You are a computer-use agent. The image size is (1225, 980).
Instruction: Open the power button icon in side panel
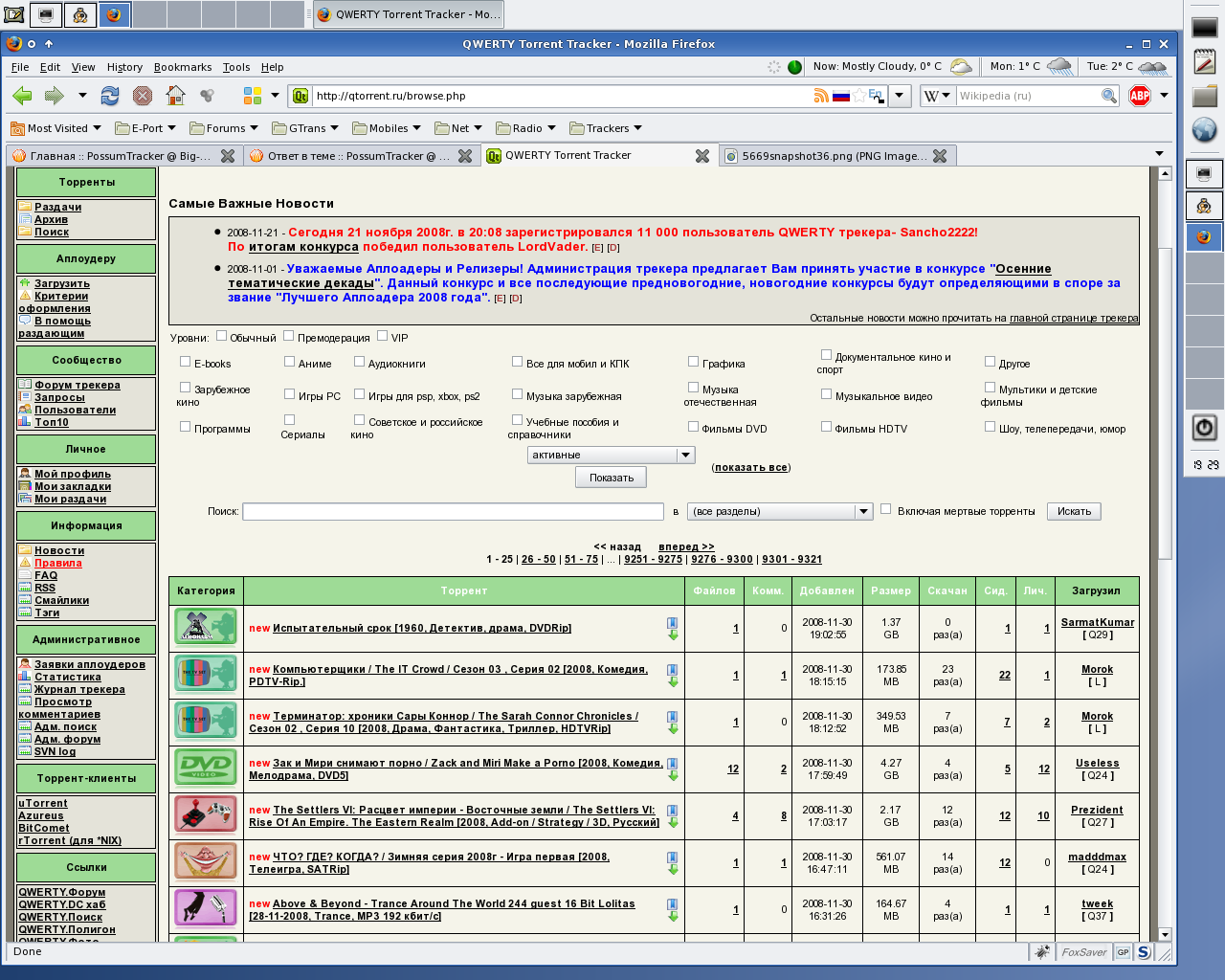tap(1204, 428)
